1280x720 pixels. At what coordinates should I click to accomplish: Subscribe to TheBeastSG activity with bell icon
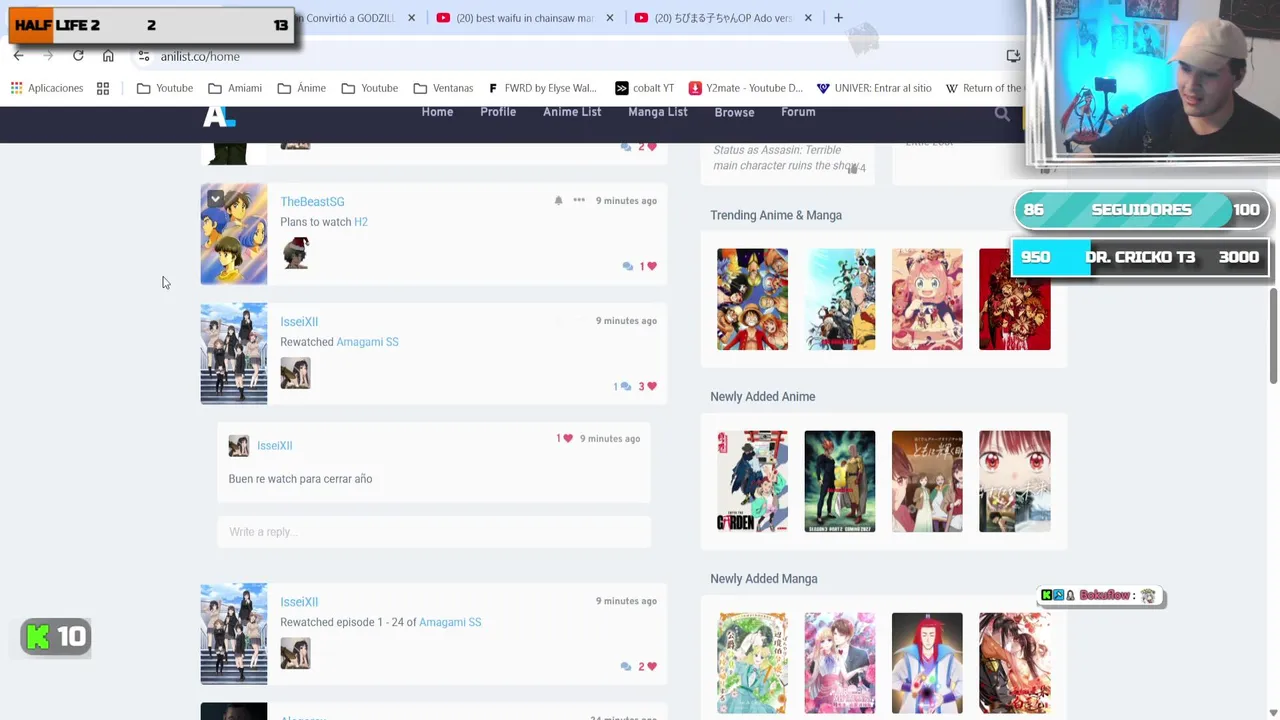click(558, 200)
